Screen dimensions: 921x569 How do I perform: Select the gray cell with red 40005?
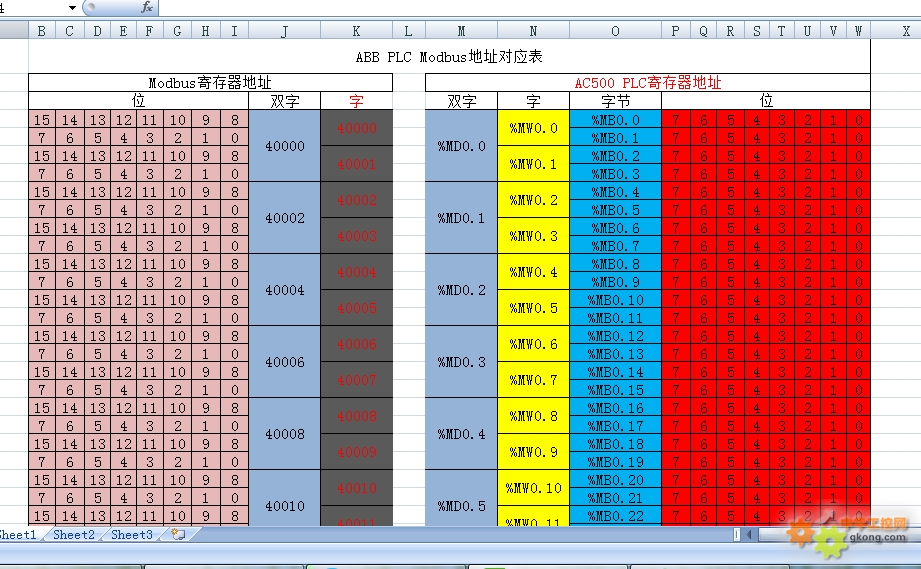(357, 308)
